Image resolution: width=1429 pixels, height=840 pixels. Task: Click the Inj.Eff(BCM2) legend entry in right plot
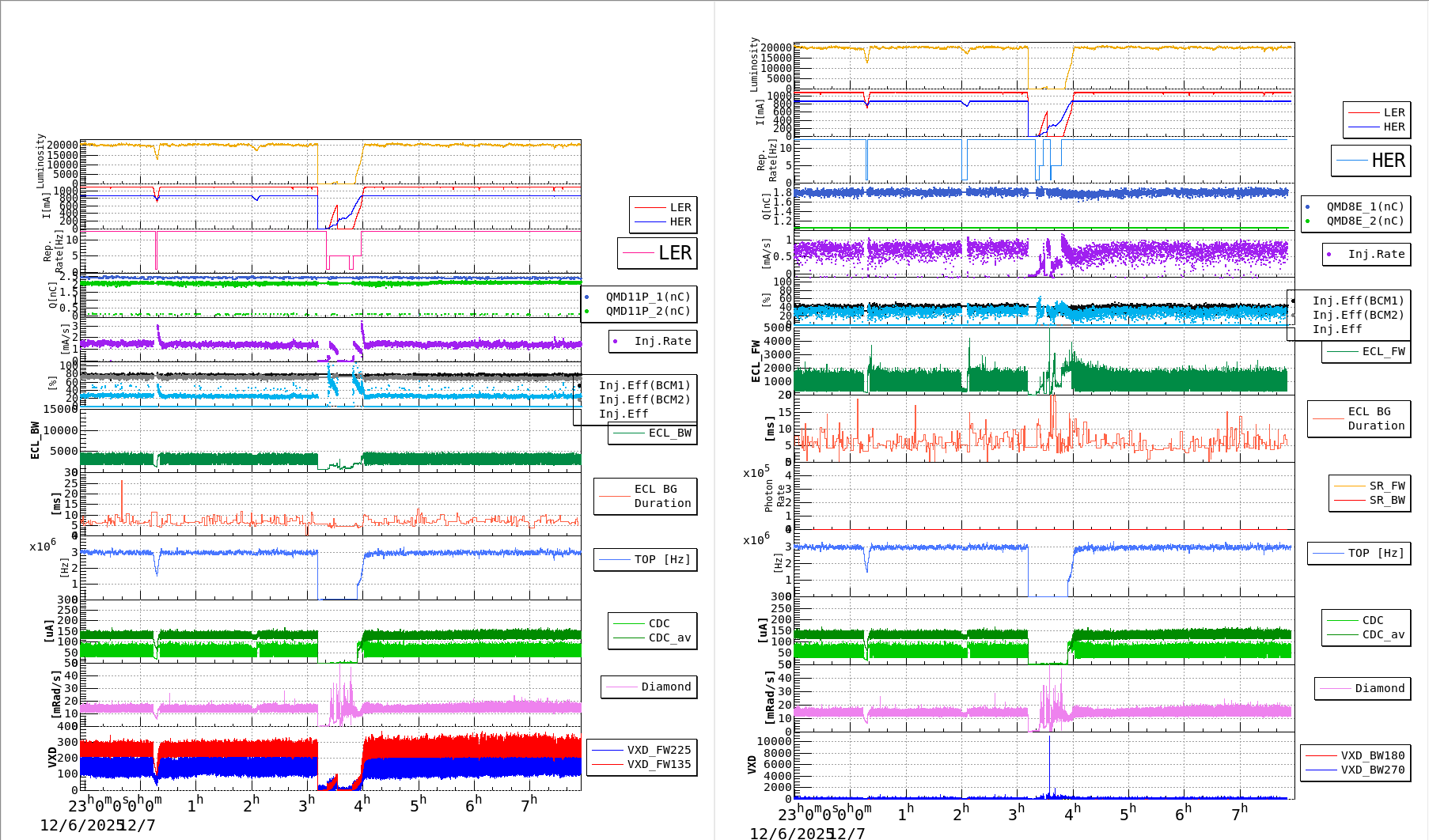[1358, 315]
